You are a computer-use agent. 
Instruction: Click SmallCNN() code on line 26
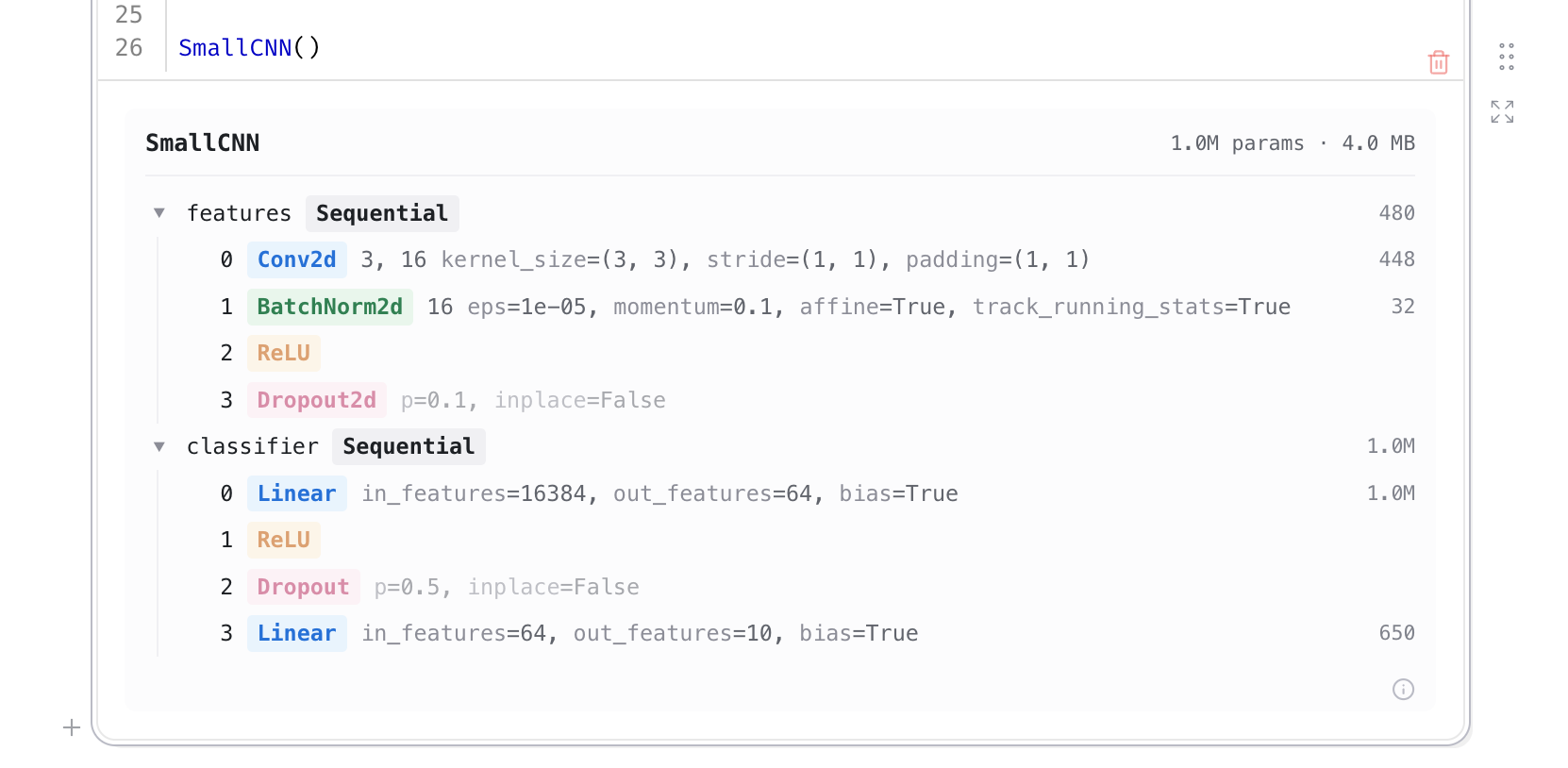249,47
